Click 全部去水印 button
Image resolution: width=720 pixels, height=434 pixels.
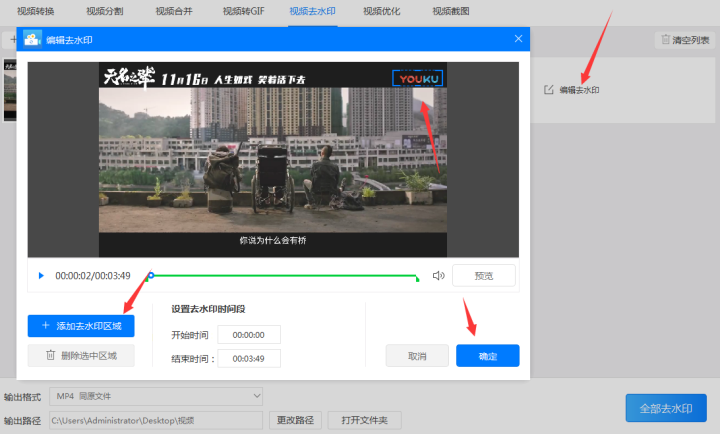[666, 408]
